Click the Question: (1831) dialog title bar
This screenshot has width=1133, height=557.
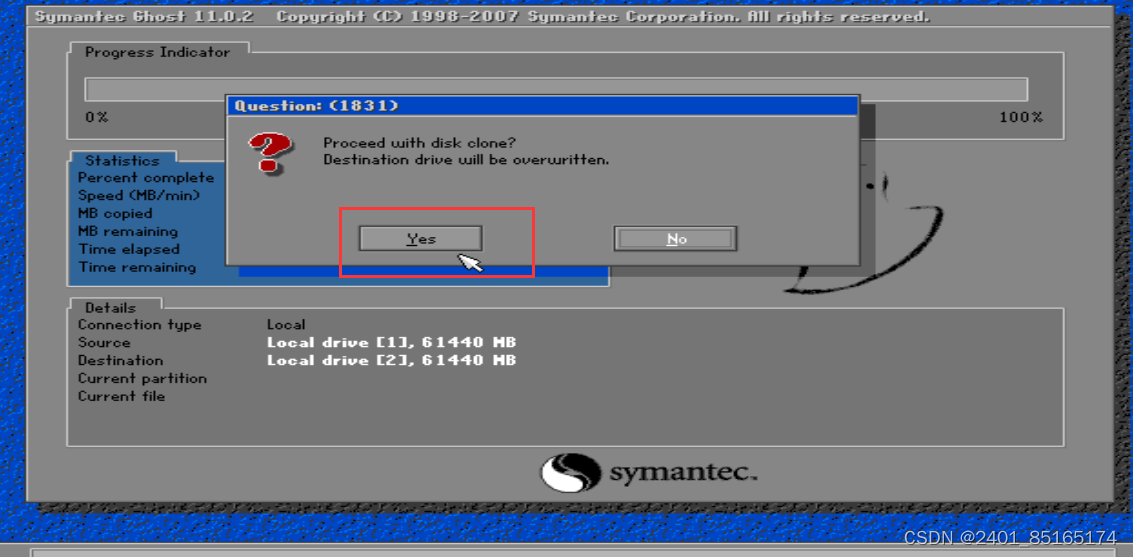(x=542, y=106)
